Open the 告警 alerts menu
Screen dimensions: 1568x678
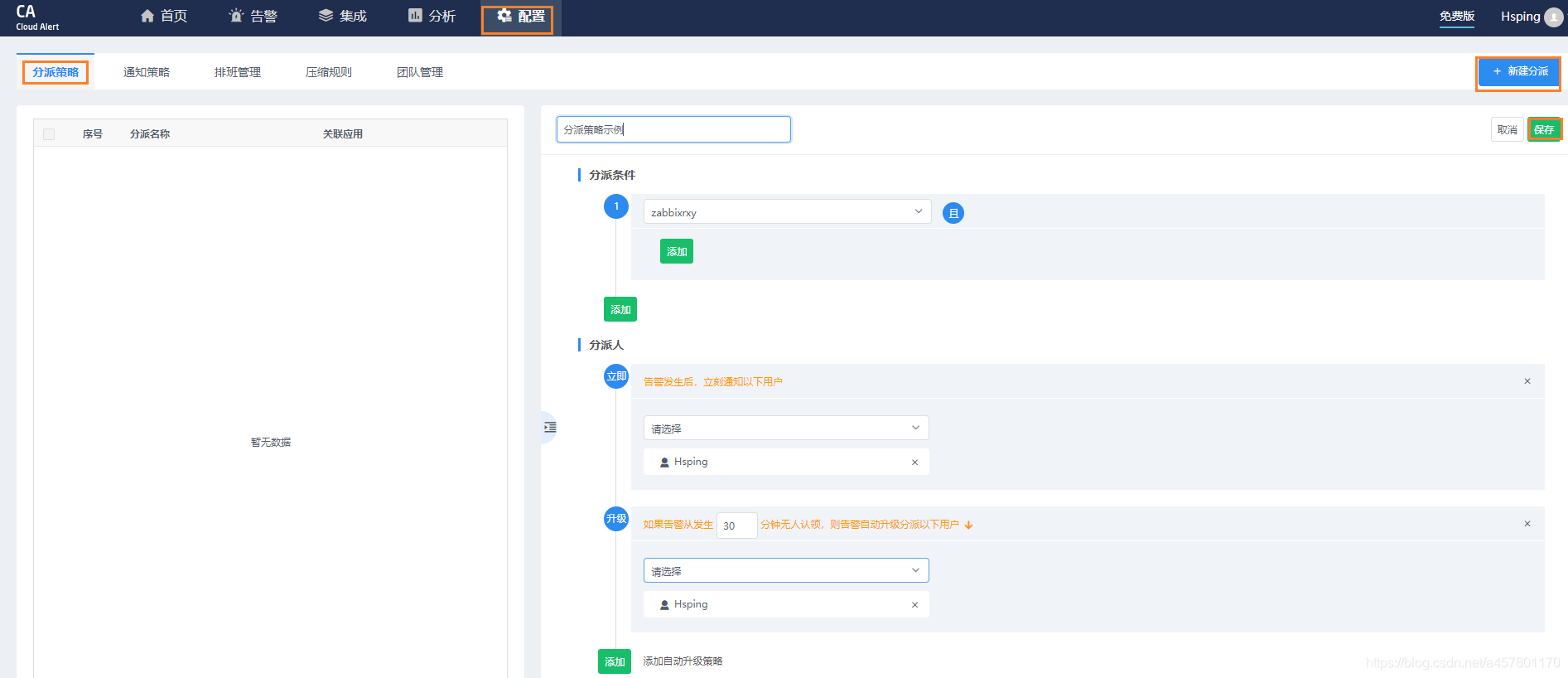253,17
